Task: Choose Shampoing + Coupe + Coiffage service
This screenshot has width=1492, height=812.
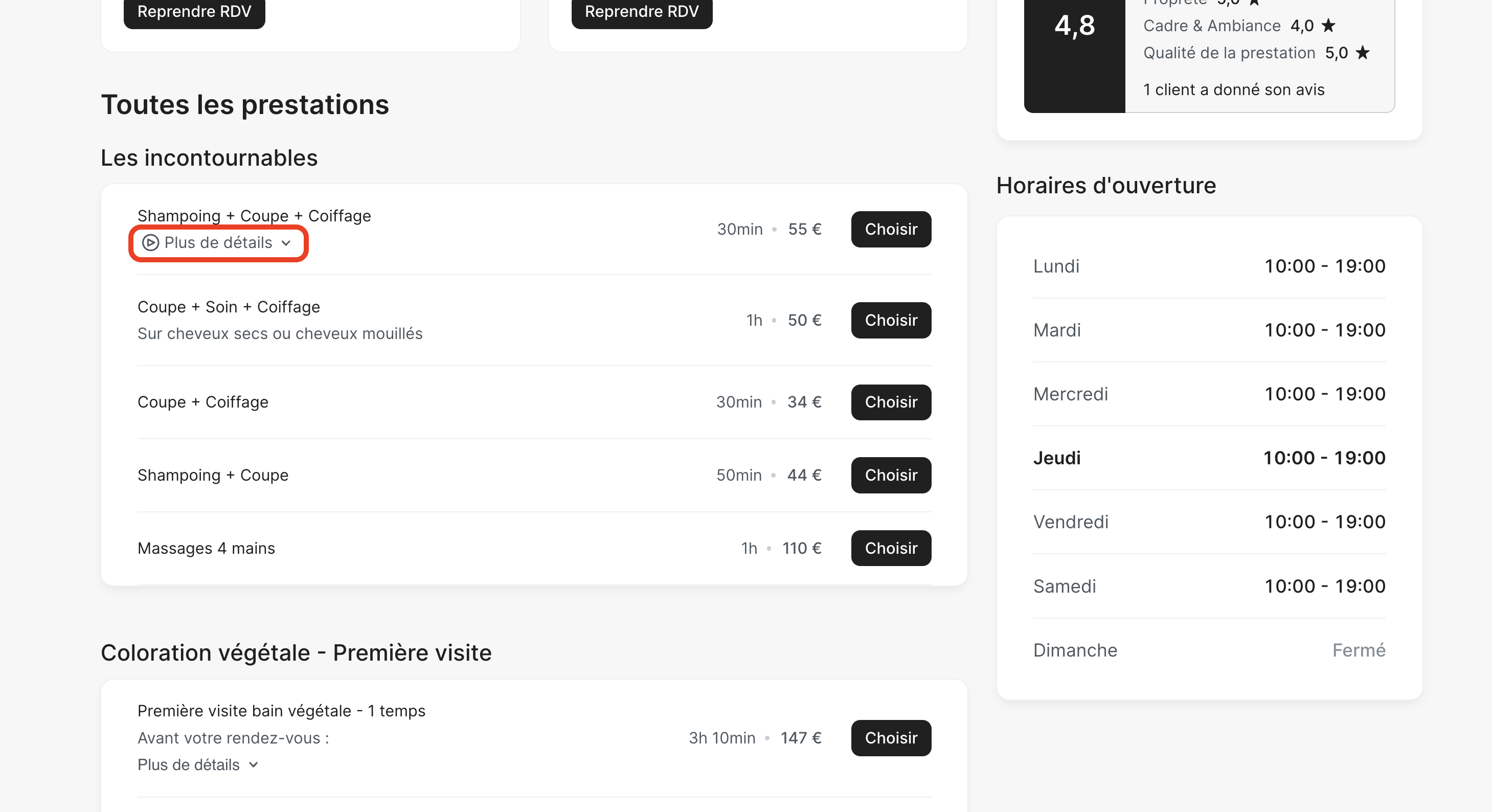Action: click(890, 230)
